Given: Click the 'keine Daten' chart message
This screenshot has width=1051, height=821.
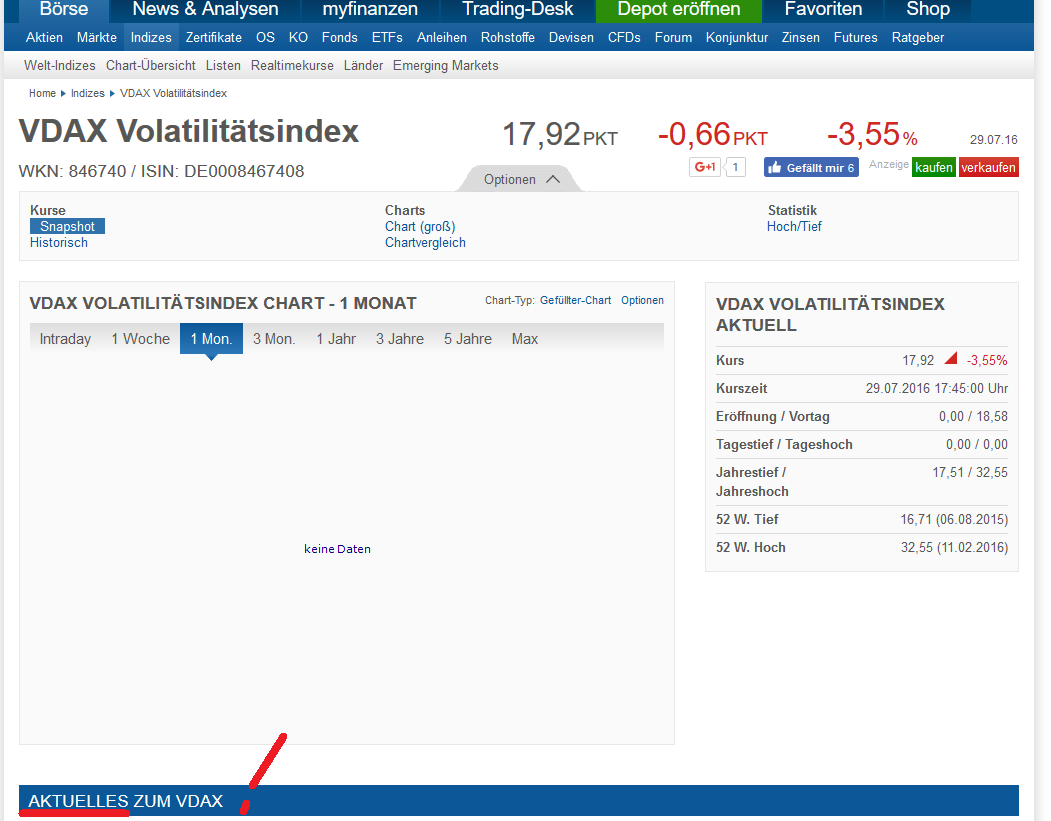Looking at the screenshot, I should coord(337,549).
